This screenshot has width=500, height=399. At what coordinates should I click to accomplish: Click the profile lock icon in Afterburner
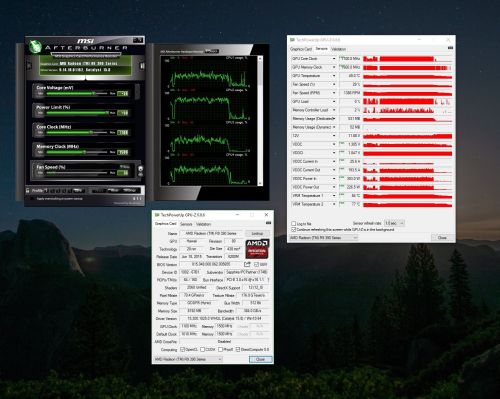[28, 191]
